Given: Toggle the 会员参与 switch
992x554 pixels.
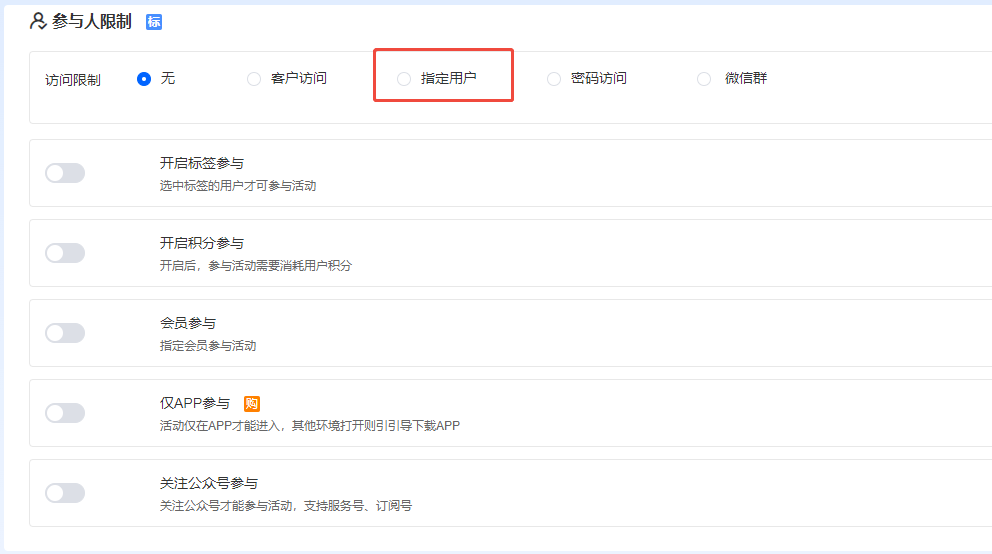Looking at the screenshot, I should click(x=65, y=333).
